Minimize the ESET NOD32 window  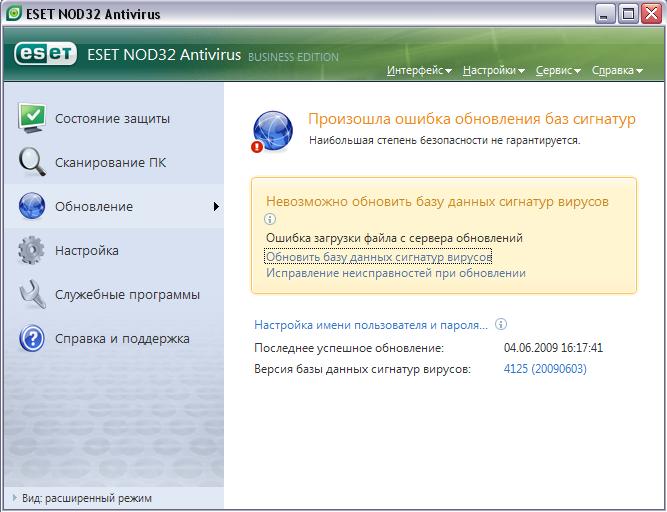tap(605, 14)
